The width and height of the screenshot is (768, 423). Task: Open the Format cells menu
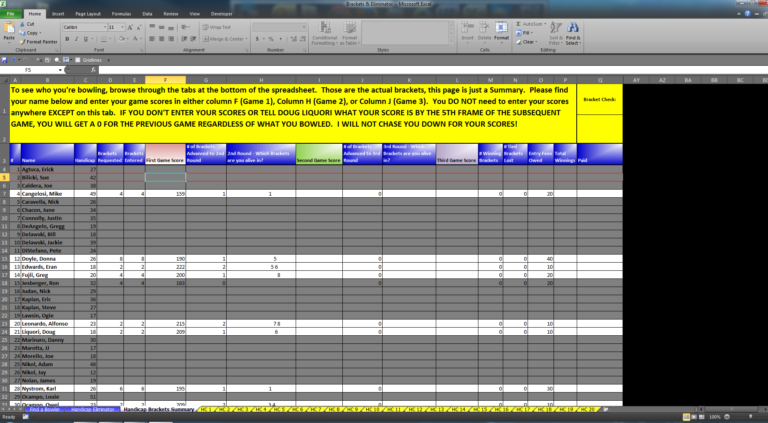[x=501, y=31]
